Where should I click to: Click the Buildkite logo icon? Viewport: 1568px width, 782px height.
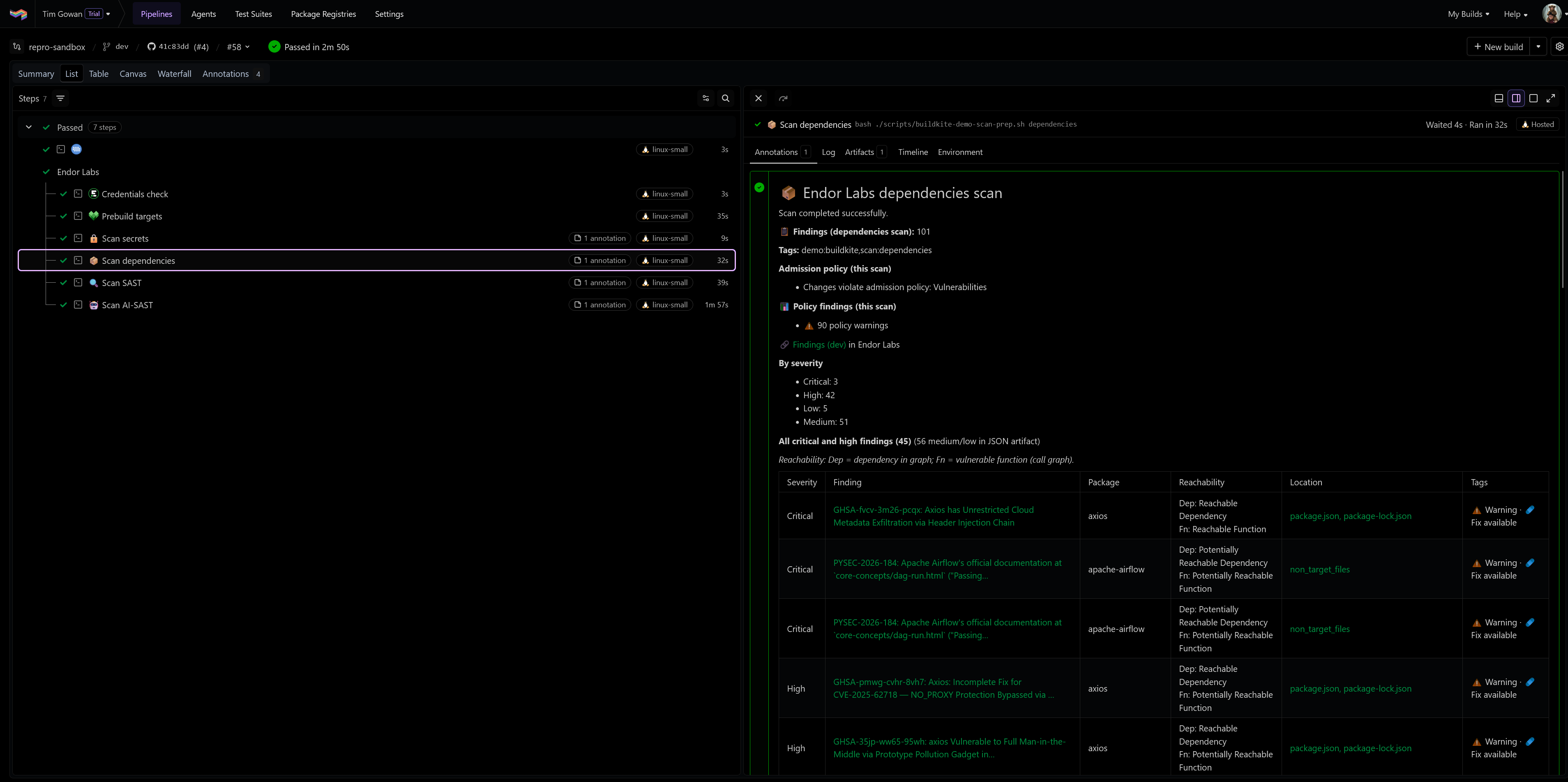18,14
